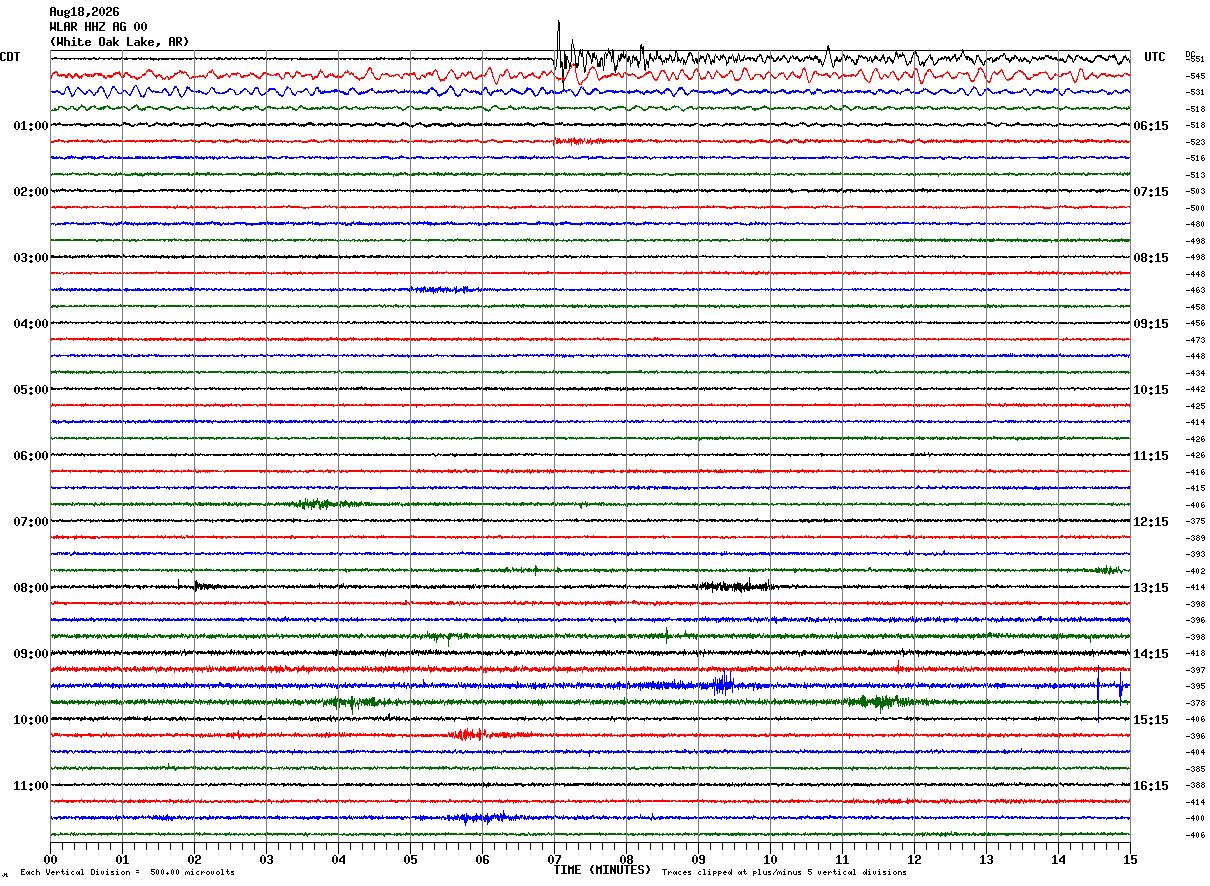Select the 01:00 CDT time label
Image resolution: width=1210 pixels, height=886 pixels.
[x=30, y=126]
